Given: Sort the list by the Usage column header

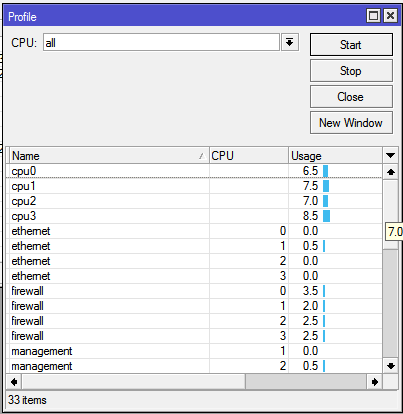Looking at the screenshot, I should [335, 156].
